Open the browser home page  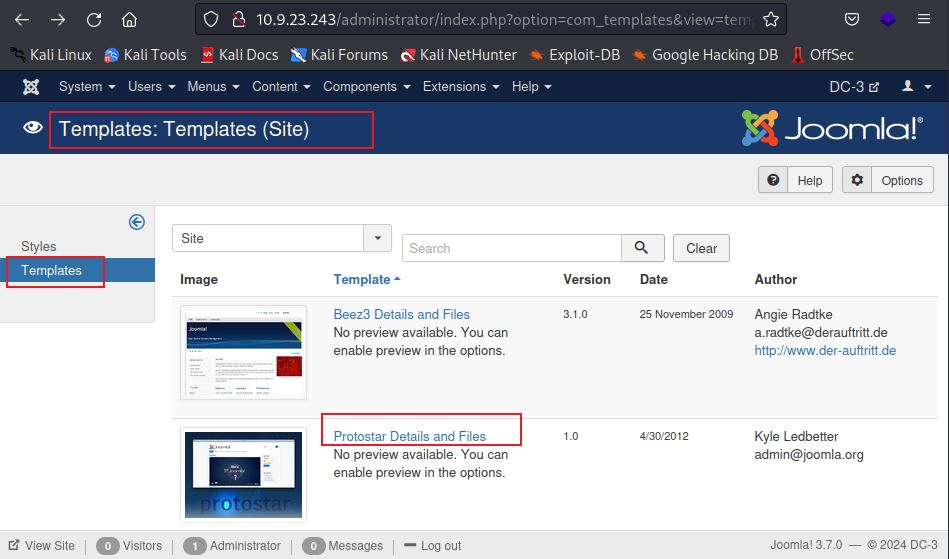pyautogui.click(x=130, y=20)
